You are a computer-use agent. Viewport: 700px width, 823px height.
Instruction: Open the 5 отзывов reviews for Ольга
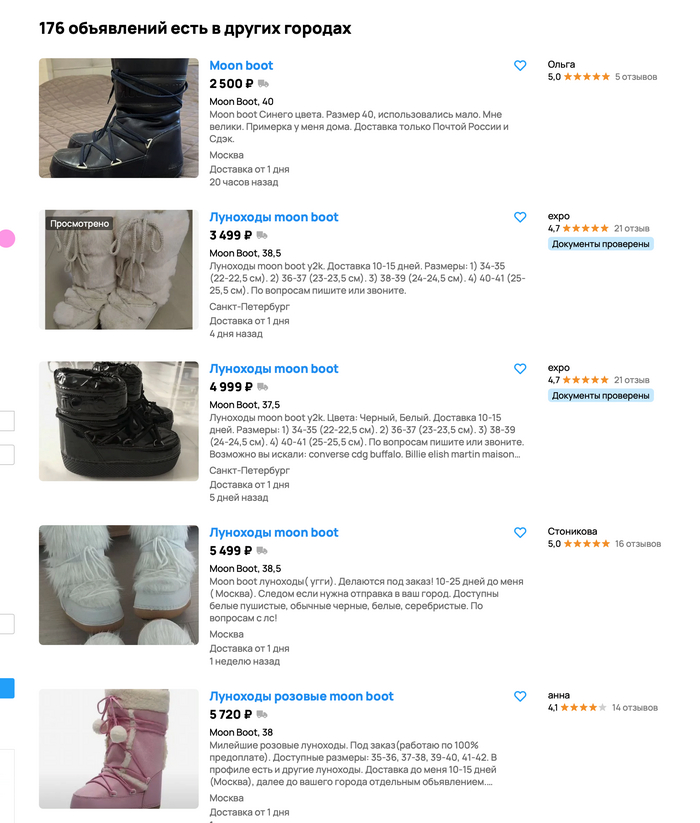point(636,77)
